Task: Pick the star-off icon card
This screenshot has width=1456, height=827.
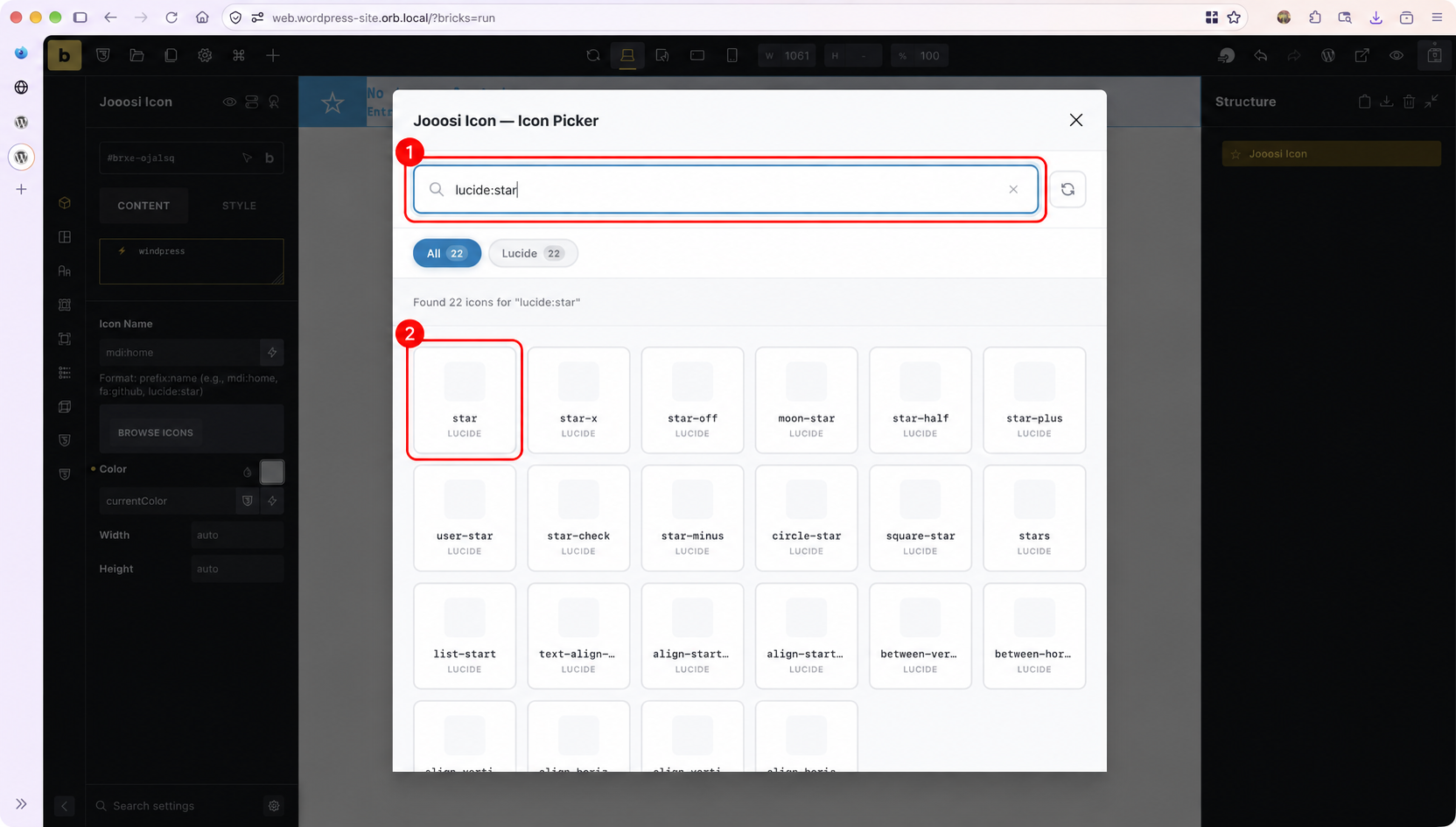Action: pyautogui.click(x=692, y=400)
